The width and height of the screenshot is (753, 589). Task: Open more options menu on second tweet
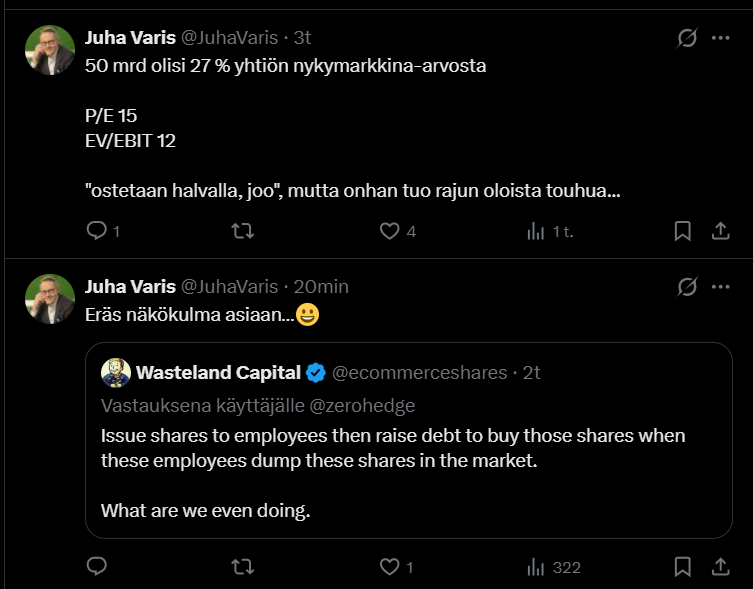point(720,287)
